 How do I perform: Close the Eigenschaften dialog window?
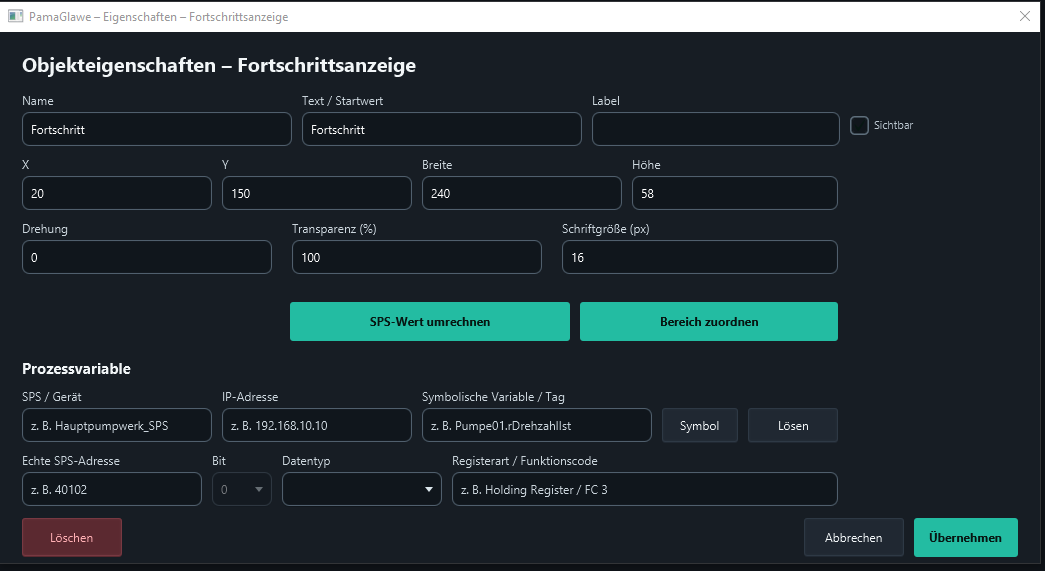click(1025, 16)
